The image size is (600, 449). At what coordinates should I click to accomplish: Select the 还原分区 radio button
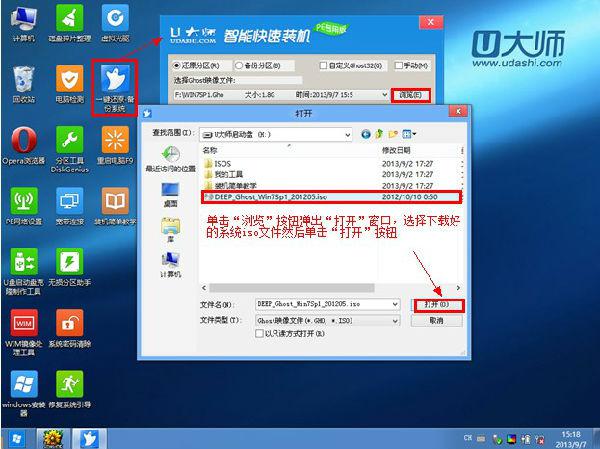176,65
